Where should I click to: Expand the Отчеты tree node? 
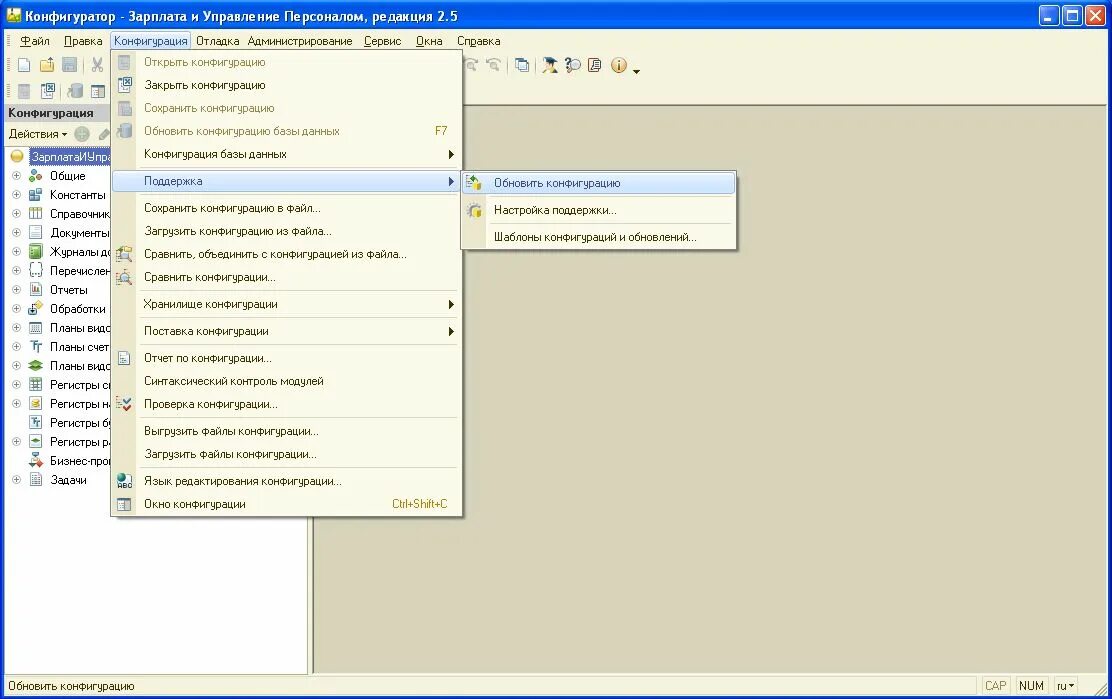click(x=16, y=289)
